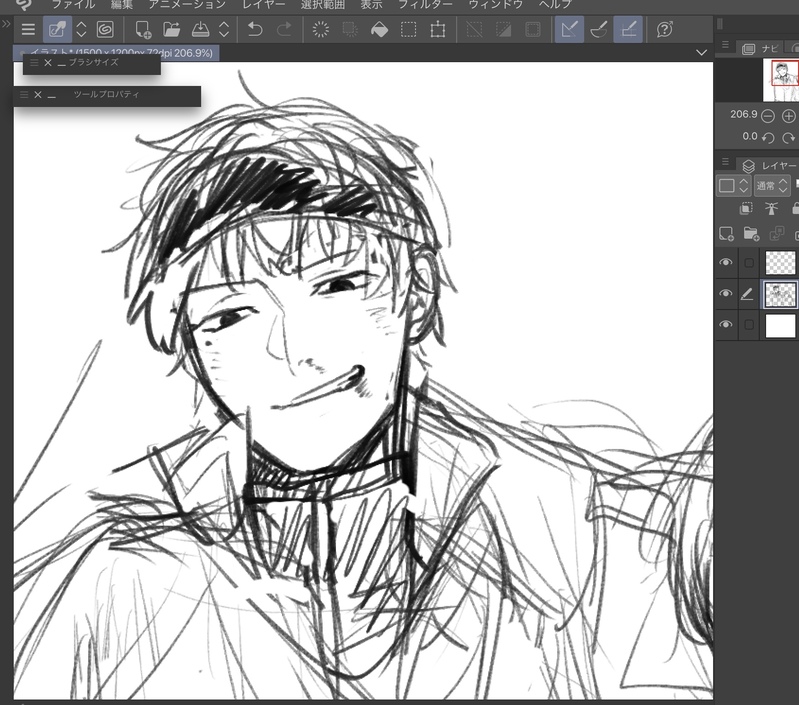The height and width of the screenshot is (705, 799).
Task: Open the 選択範囲 menu
Action: 323,5
